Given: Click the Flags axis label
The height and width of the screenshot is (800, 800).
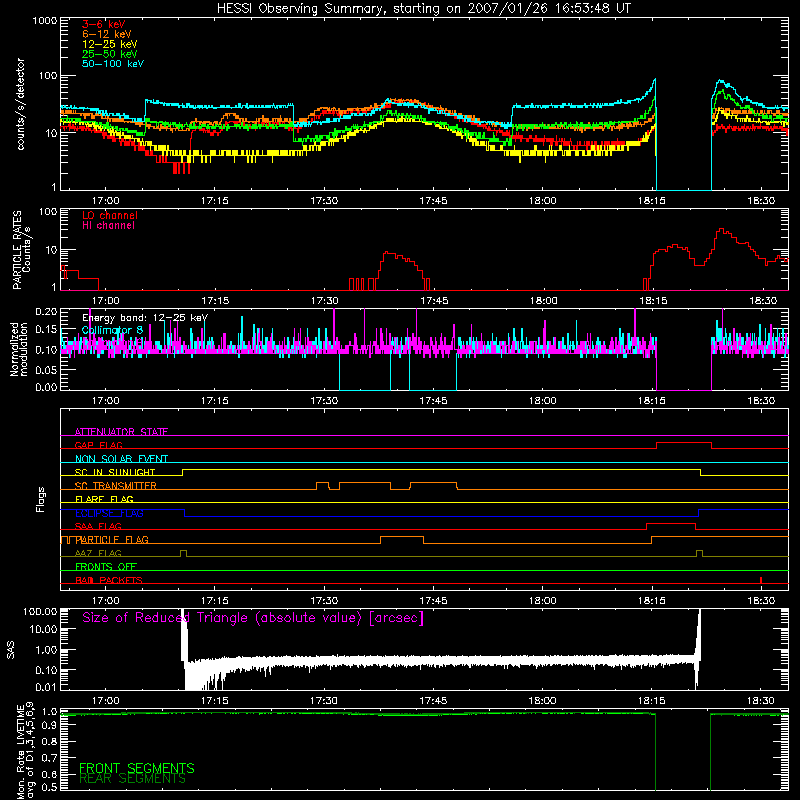Looking at the screenshot, I should point(40,499).
